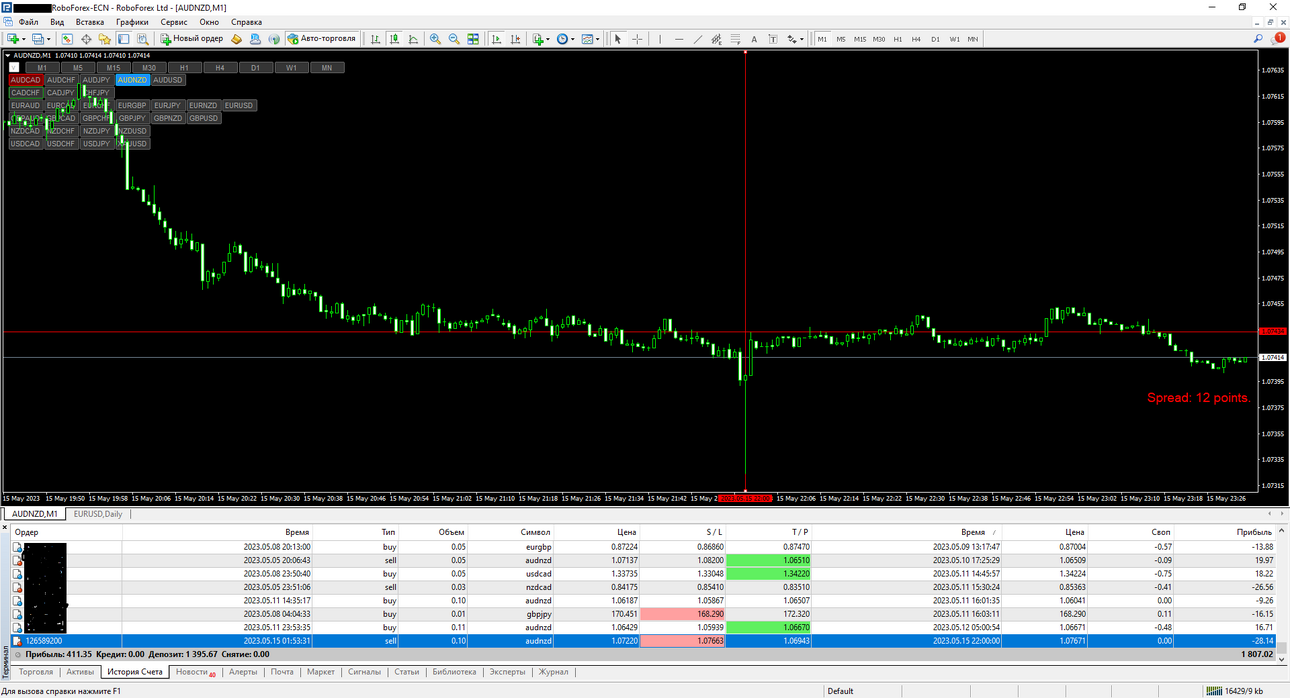1290x698 pixels.
Task: Toggle chart auto scroll icon
Action: (496, 39)
